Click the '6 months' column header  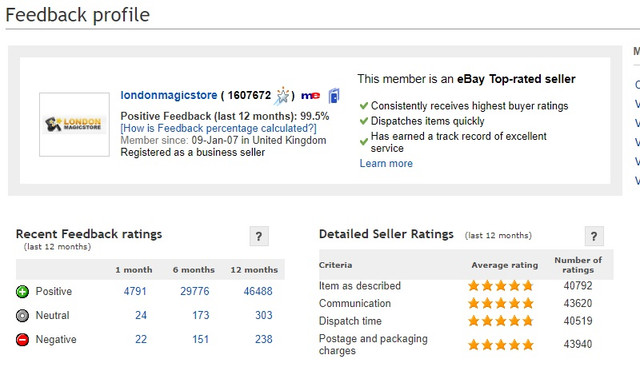point(193,270)
